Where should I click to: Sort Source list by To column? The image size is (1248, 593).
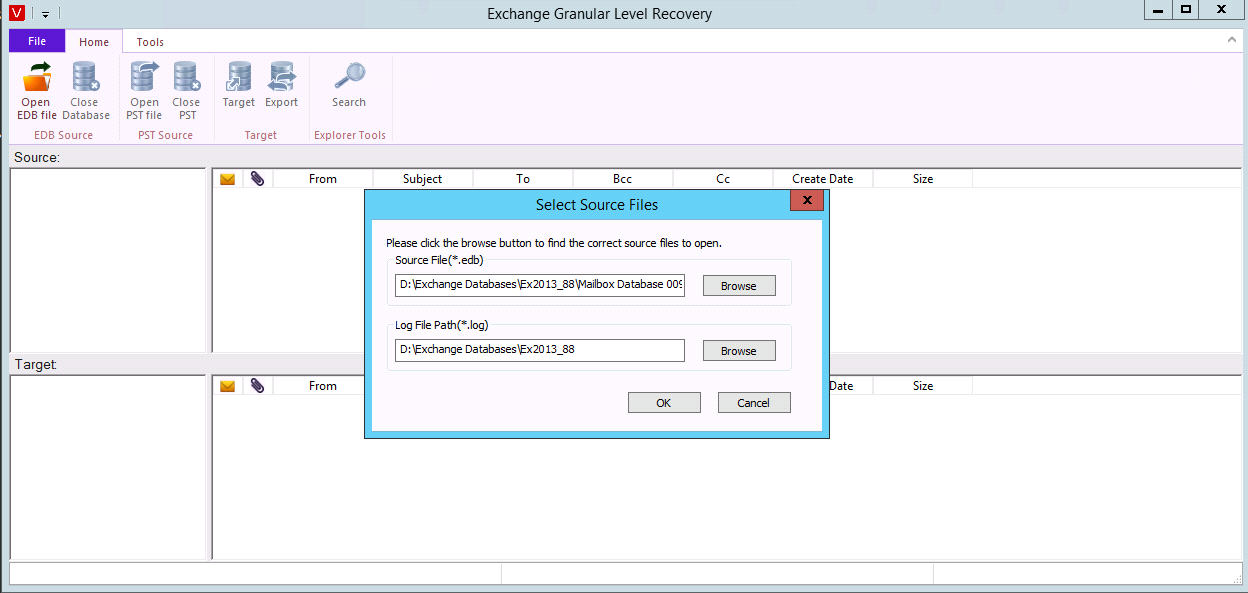pos(523,179)
